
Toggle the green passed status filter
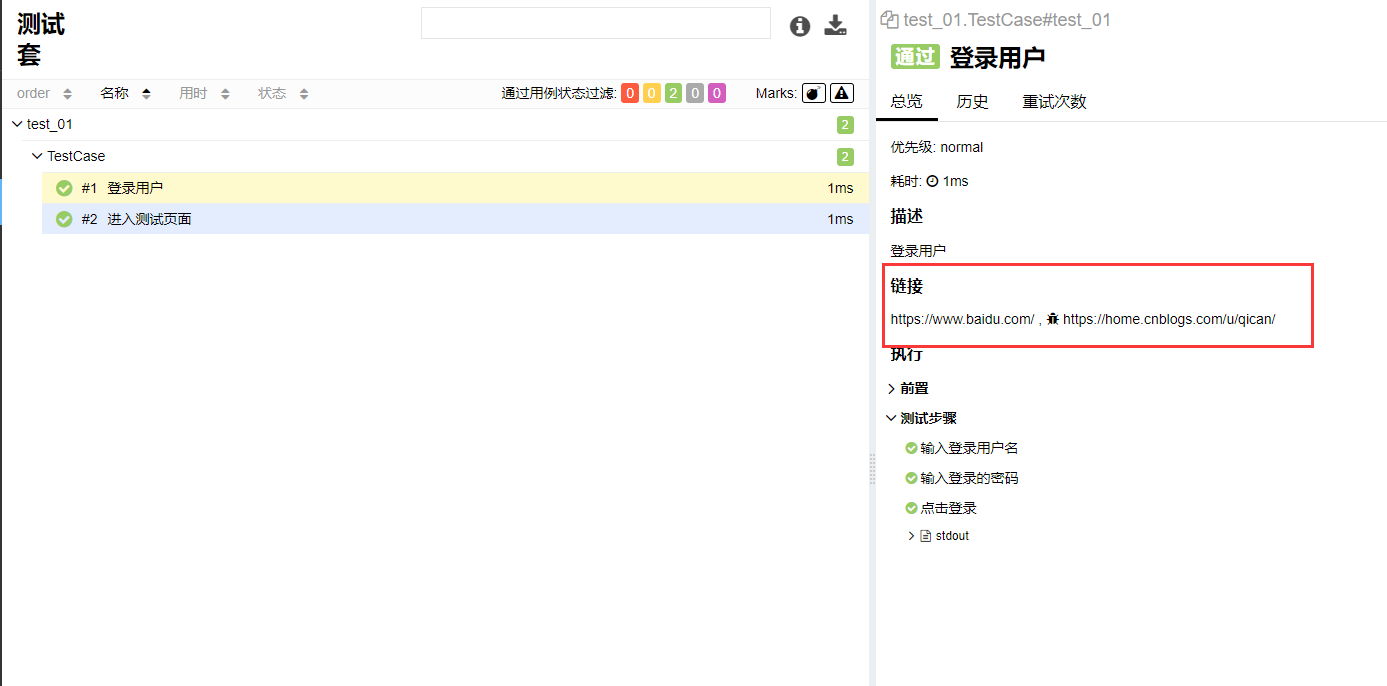coord(673,94)
